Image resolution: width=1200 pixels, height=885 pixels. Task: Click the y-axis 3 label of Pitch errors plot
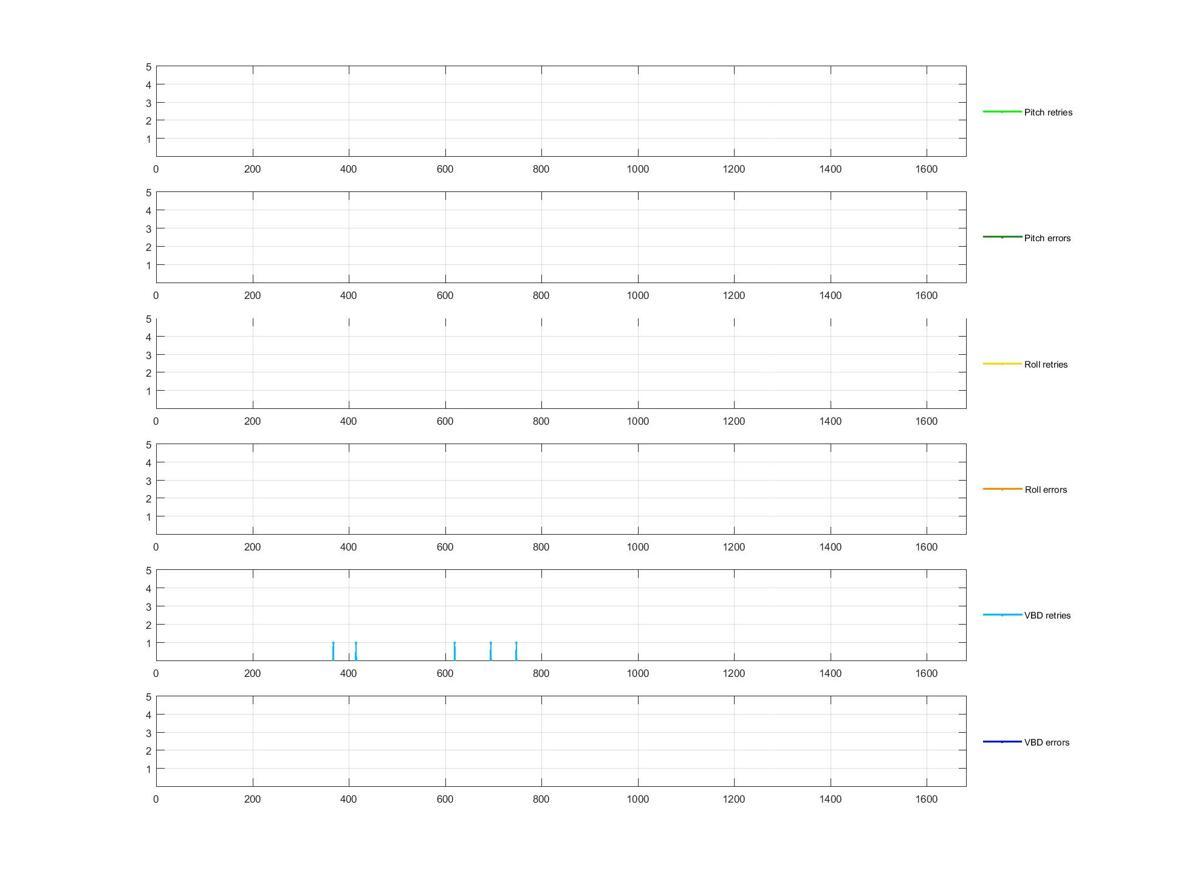pyautogui.click(x=148, y=229)
